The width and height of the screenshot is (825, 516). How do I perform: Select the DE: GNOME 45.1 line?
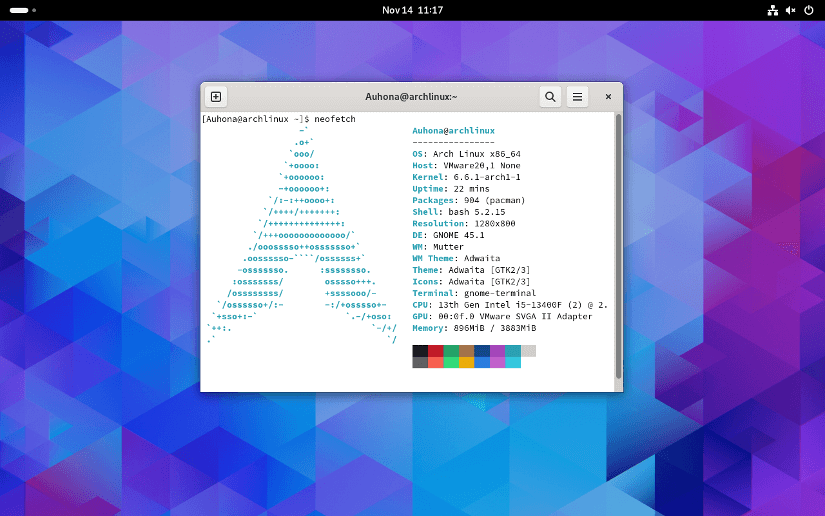click(448, 235)
